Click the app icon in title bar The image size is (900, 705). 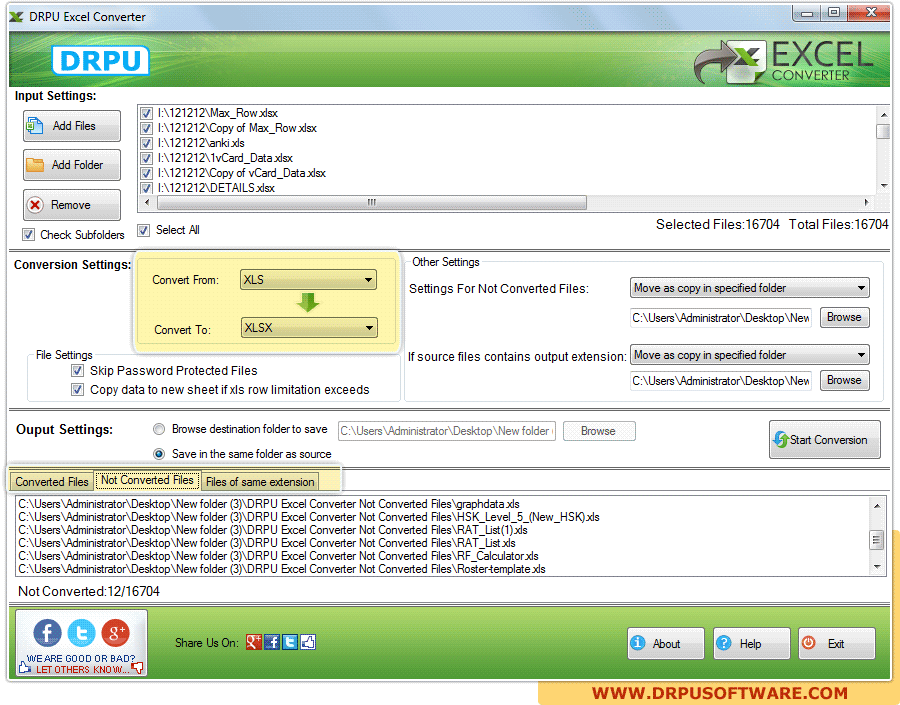point(16,17)
